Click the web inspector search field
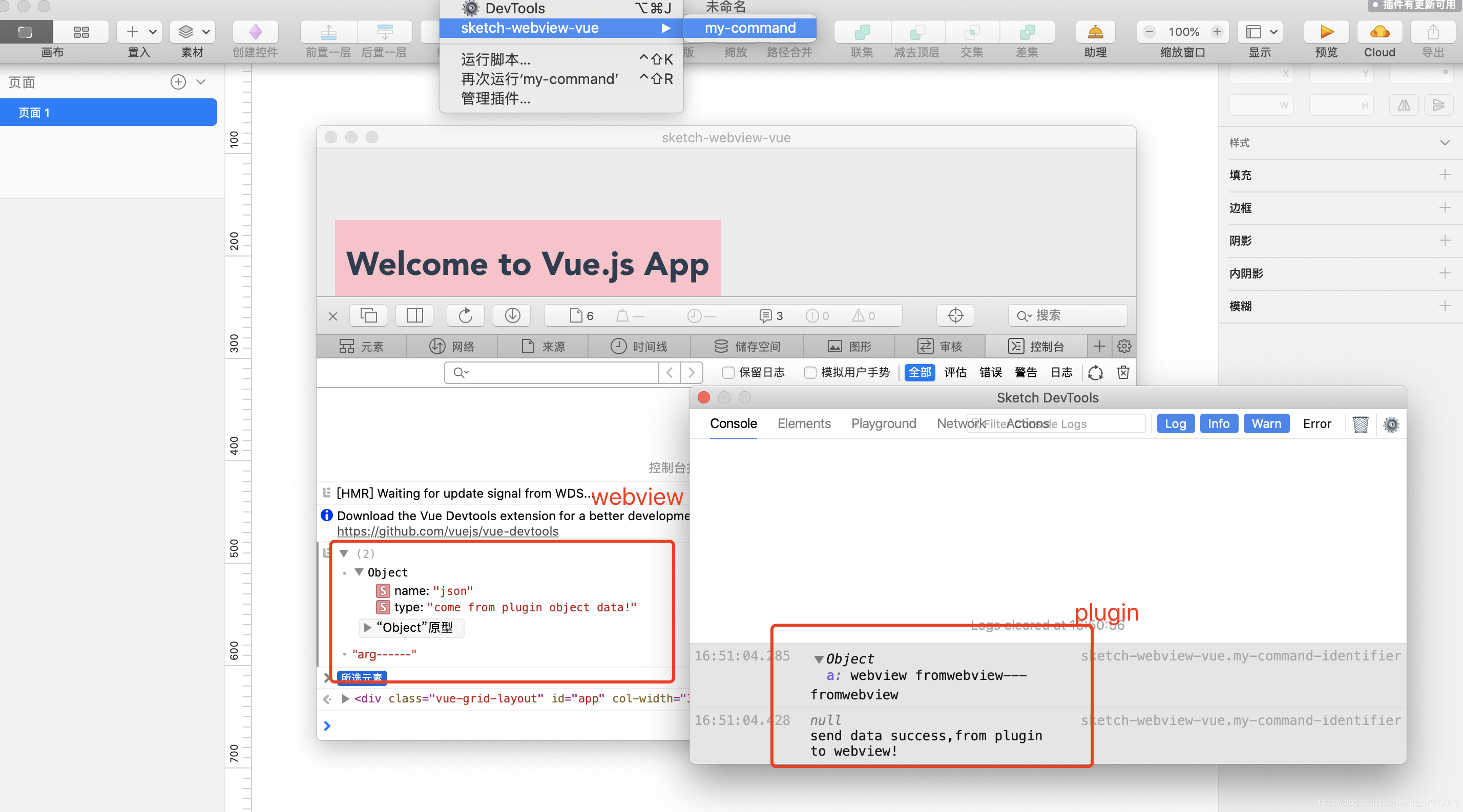The width and height of the screenshot is (1463, 812). click(1068, 315)
